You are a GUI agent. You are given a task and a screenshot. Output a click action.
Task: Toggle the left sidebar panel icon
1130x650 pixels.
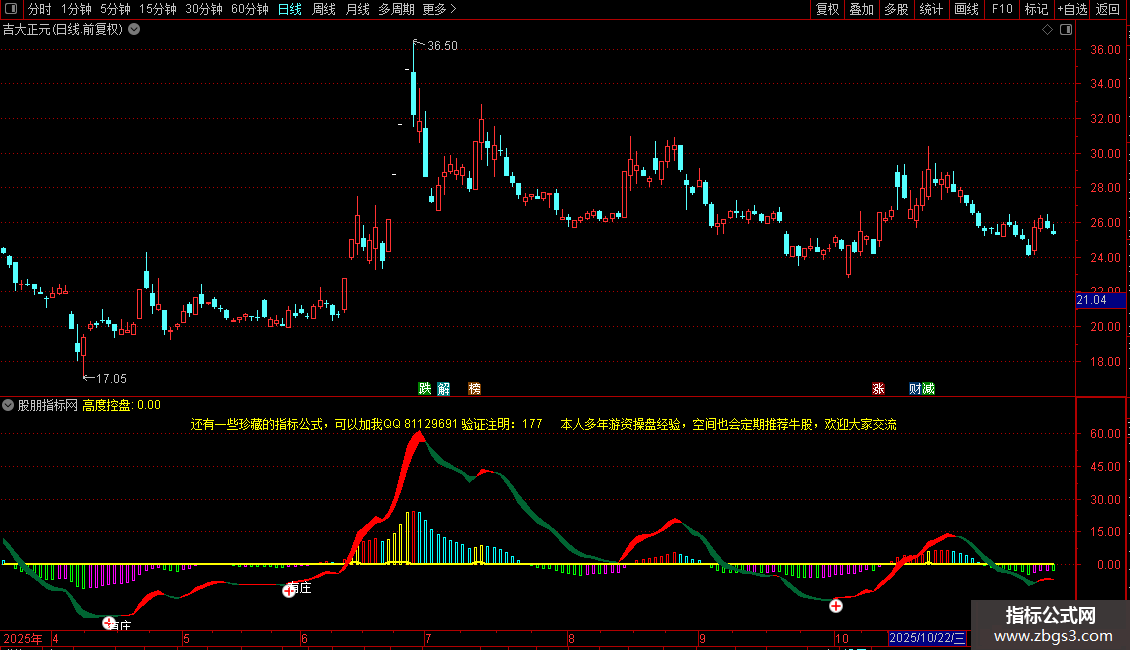(x=11, y=9)
